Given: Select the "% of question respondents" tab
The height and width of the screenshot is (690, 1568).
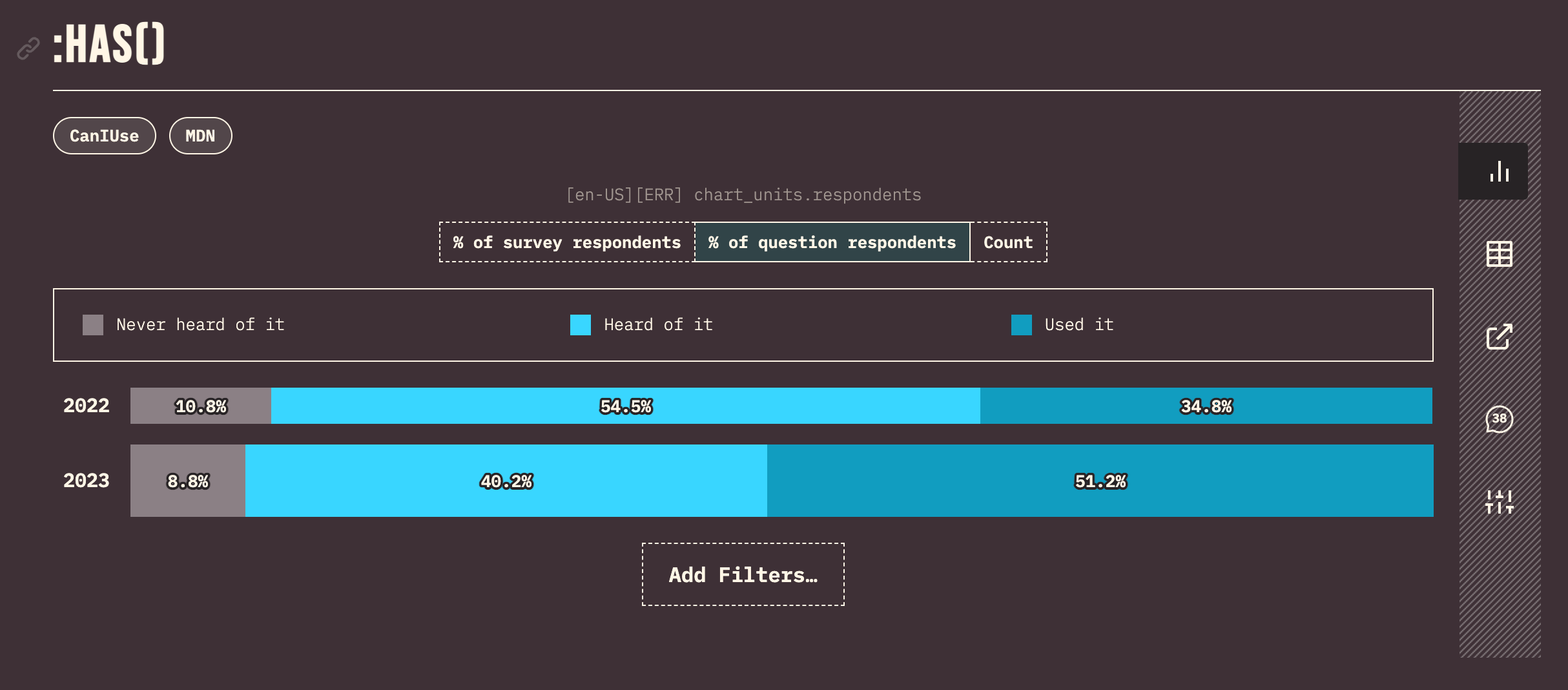Looking at the screenshot, I should (832, 242).
